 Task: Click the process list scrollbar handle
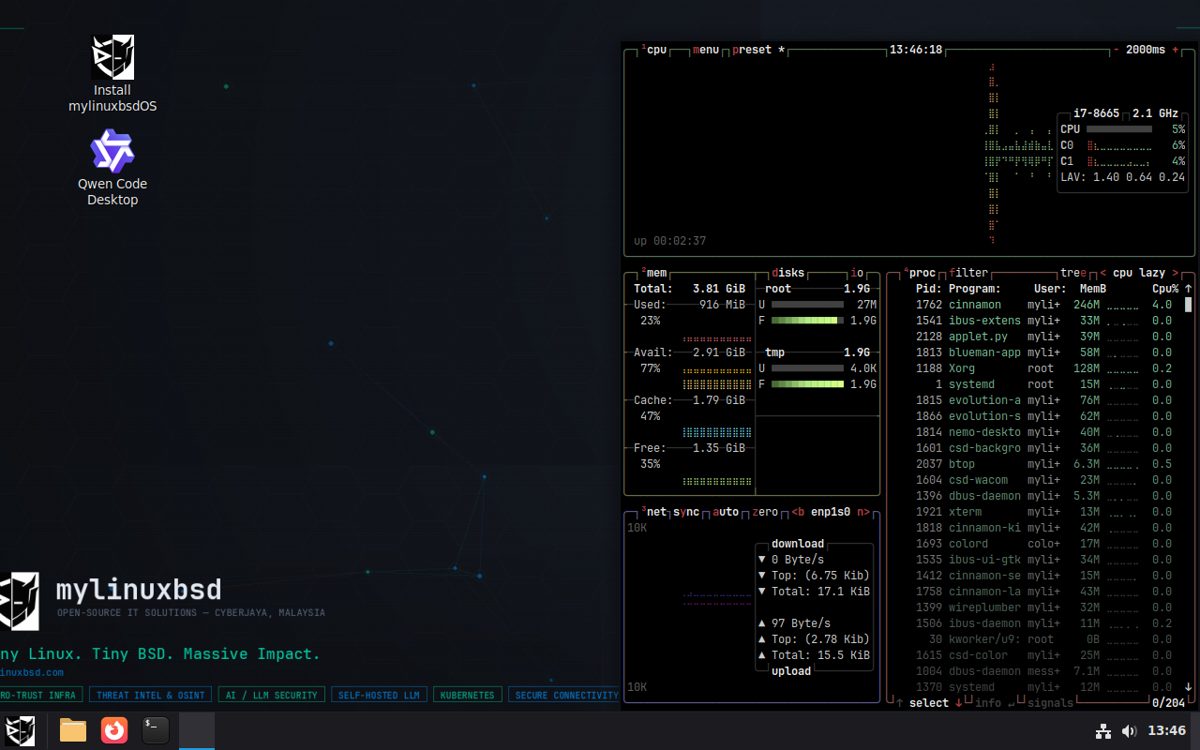pyautogui.click(x=1188, y=304)
